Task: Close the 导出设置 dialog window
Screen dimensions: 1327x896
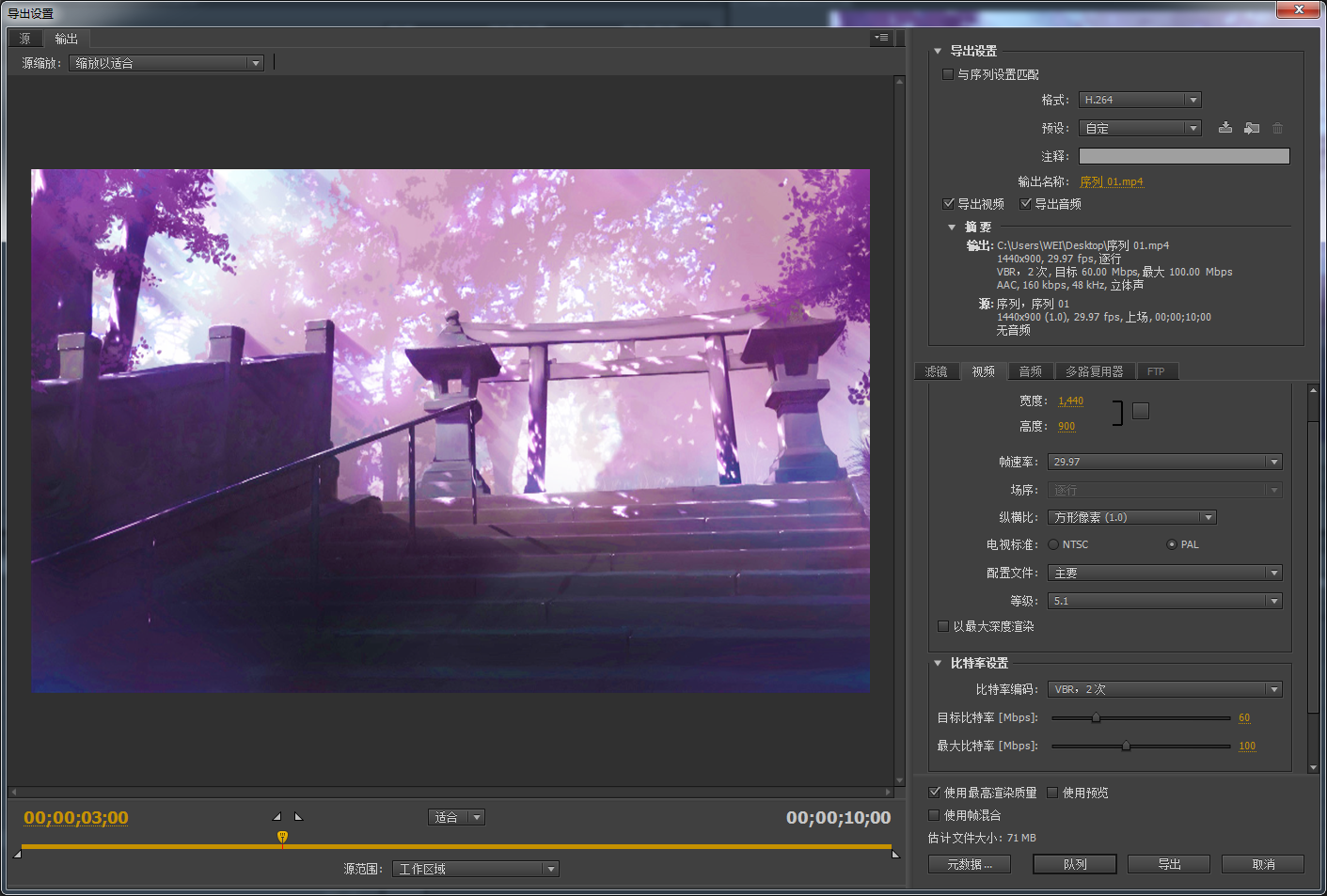Action: click(x=1299, y=9)
